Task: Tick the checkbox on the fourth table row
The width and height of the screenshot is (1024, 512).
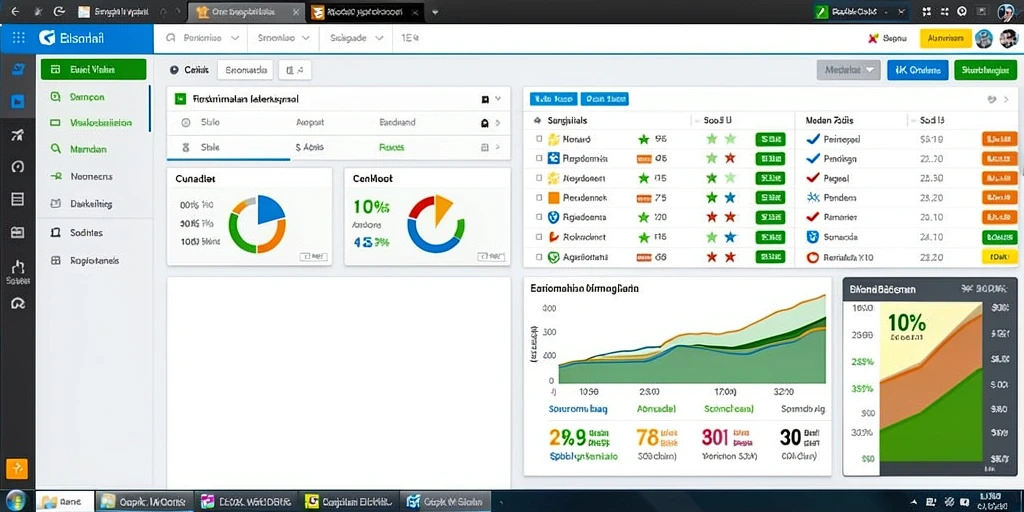Action: coord(539,197)
